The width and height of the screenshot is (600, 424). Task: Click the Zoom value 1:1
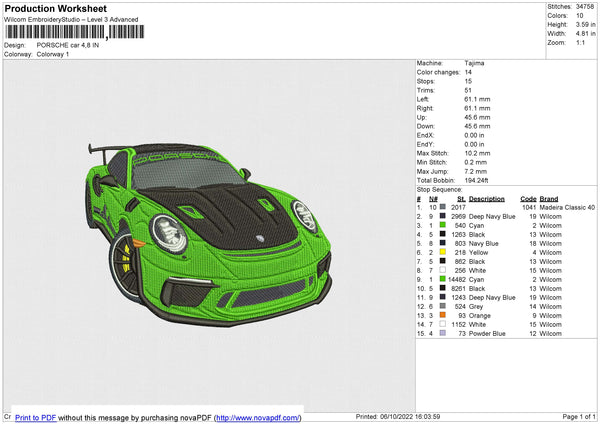pos(580,42)
